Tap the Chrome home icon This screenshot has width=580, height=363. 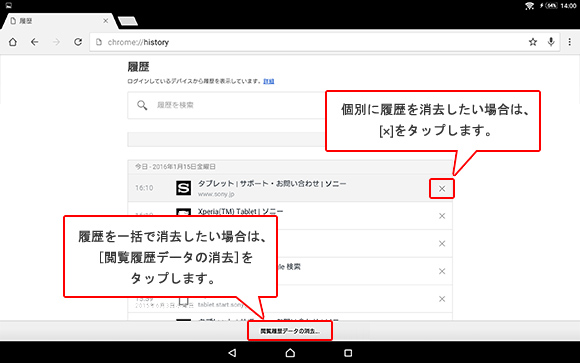tap(13, 42)
